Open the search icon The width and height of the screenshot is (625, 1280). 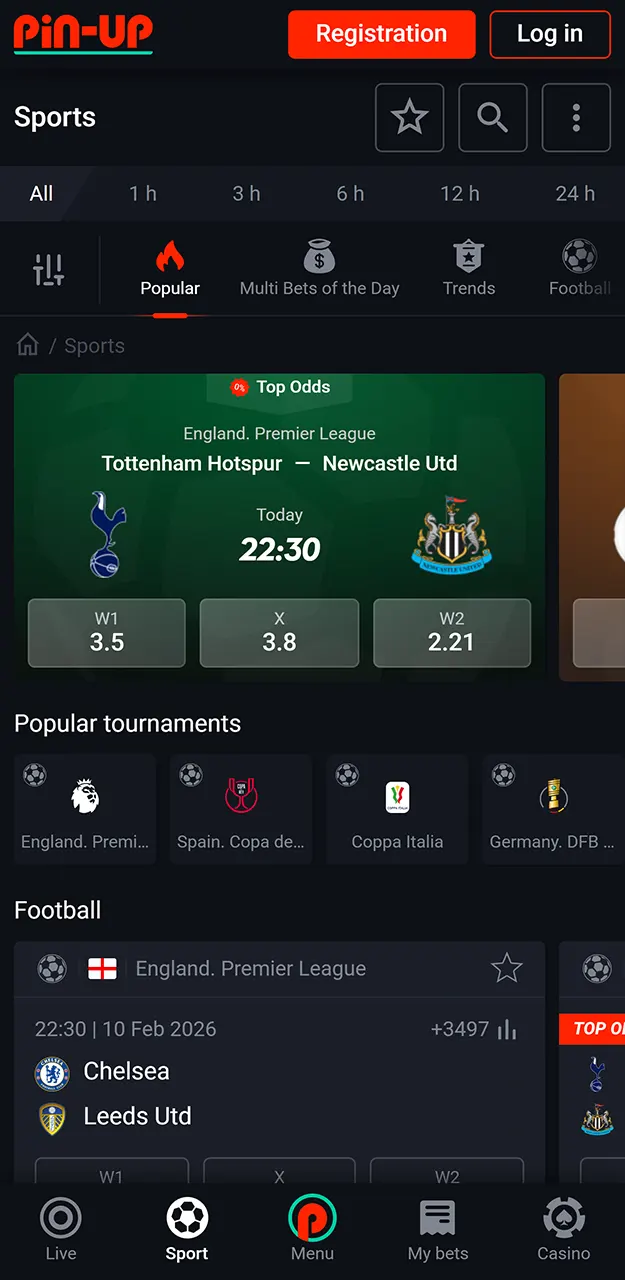click(492, 117)
